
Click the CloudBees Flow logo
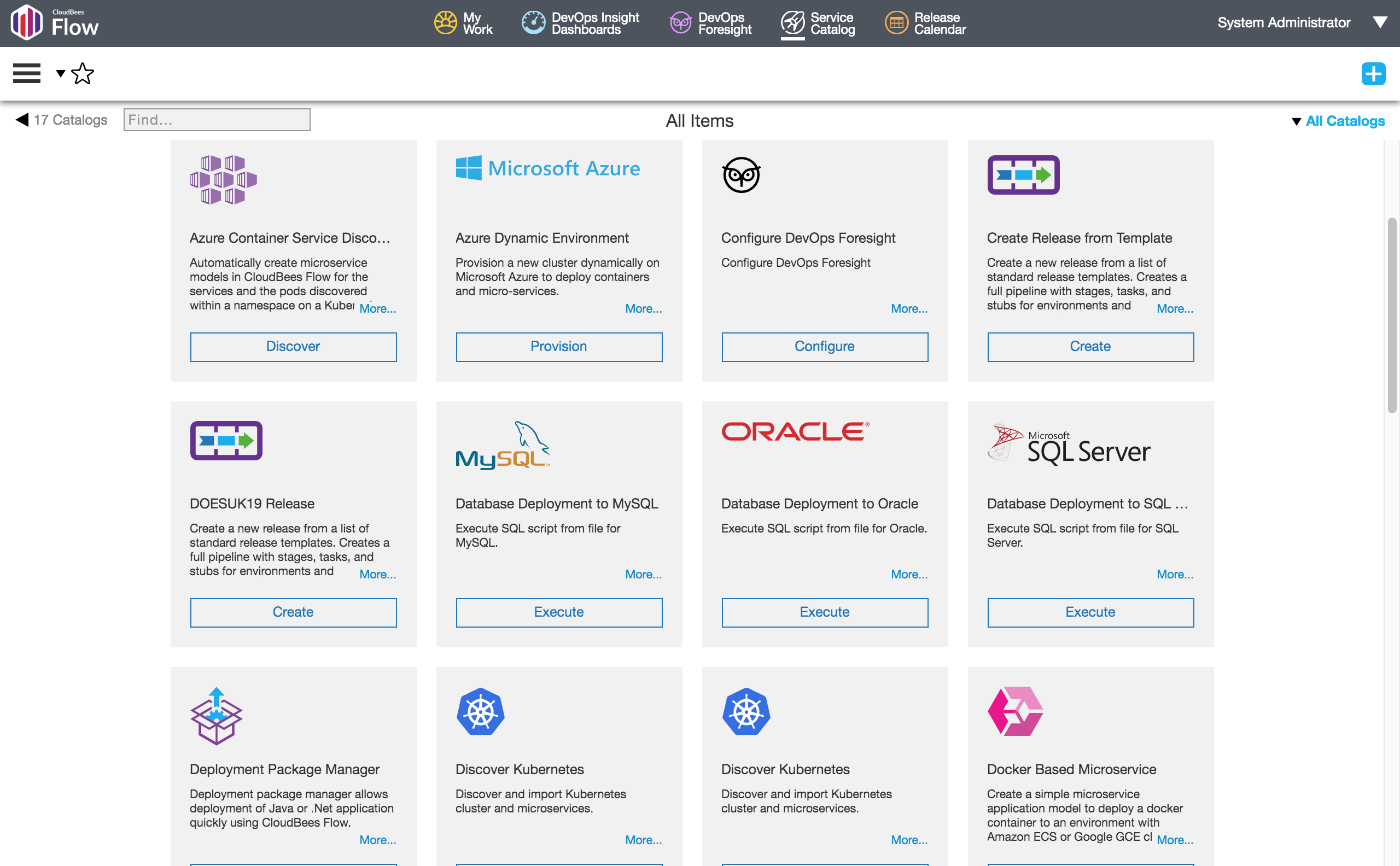tap(55, 23)
